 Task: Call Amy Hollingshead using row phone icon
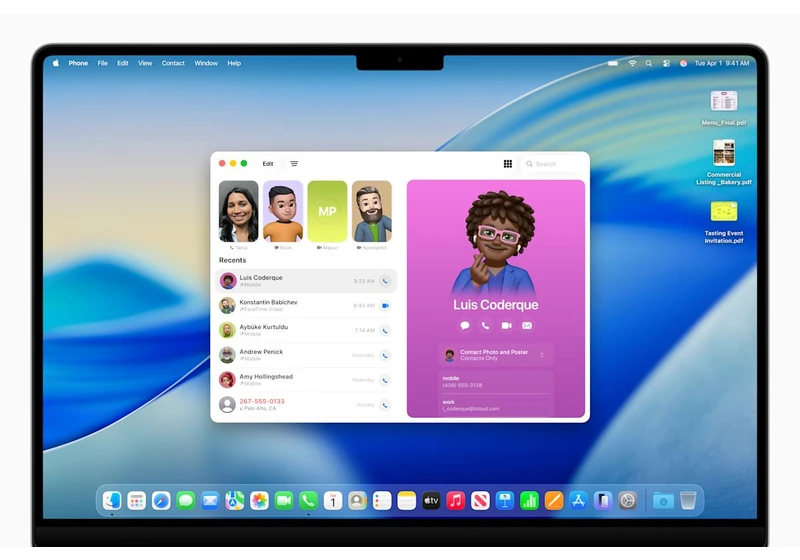tap(385, 380)
